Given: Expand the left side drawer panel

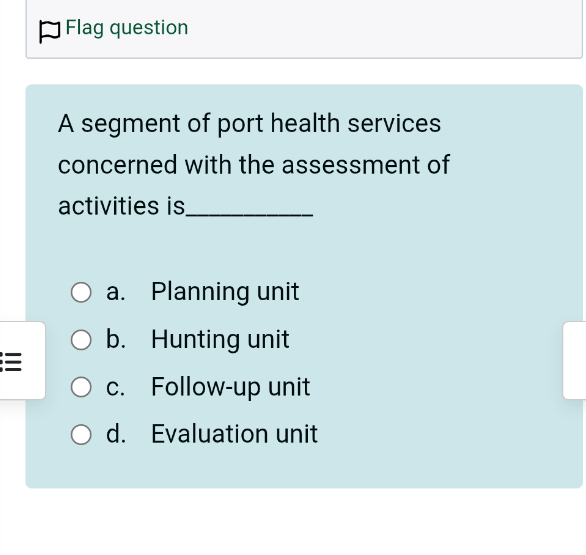Looking at the screenshot, I should (x=22, y=360).
